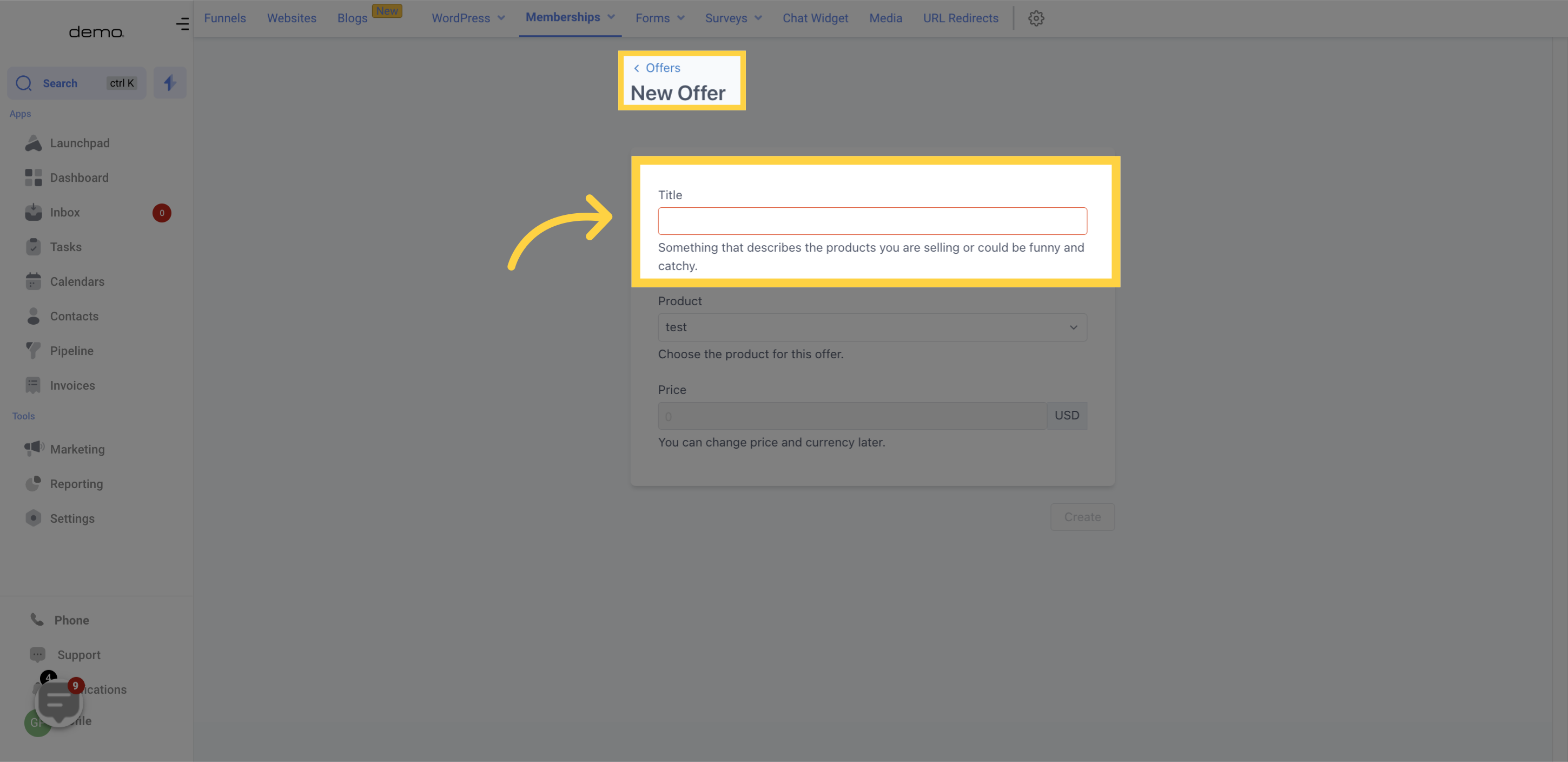Click the Marketing megaphone icon
1568x762 pixels.
tap(34, 449)
